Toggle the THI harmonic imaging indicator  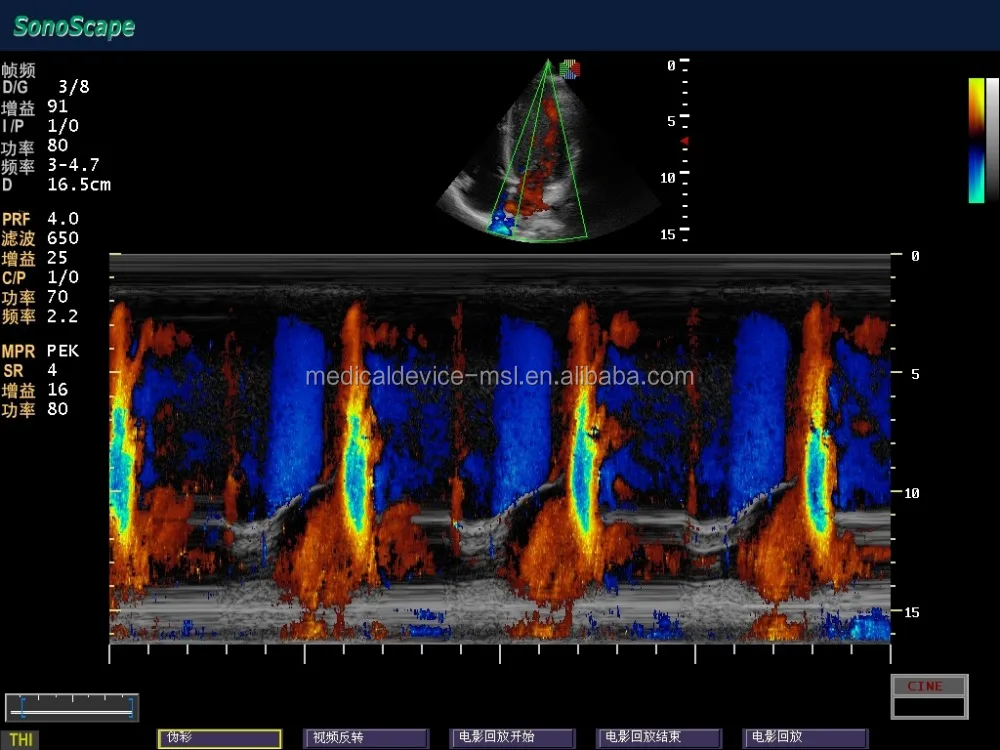tap(23, 737)
